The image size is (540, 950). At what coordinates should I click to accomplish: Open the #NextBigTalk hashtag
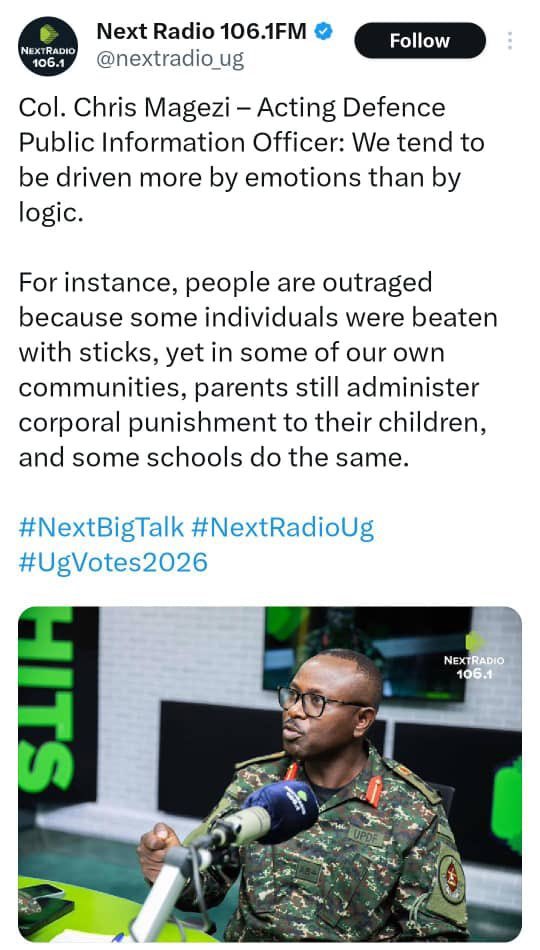pyautogui.click(x=101, y=528)
